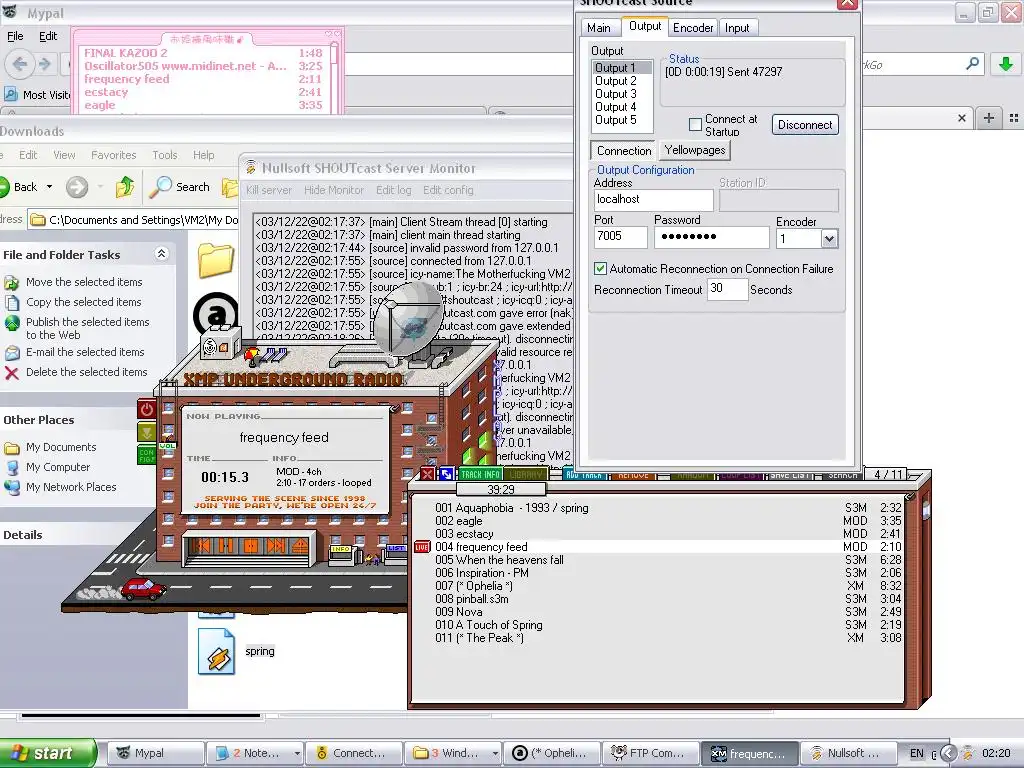The width and height of the screenshot is (1024, 768).
Task: Switch to the Input tab in SHOUTcast Source
Action: [x=737, y=28]
